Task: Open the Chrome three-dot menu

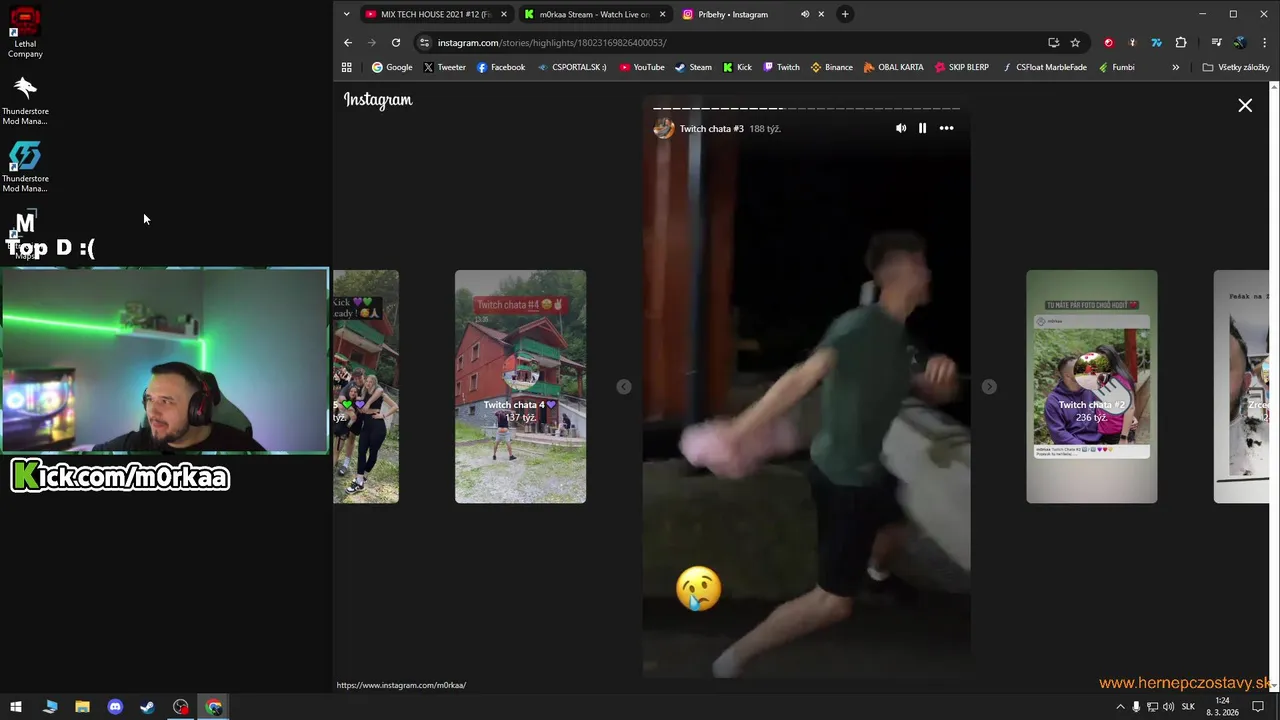Action: [1264, 42]
